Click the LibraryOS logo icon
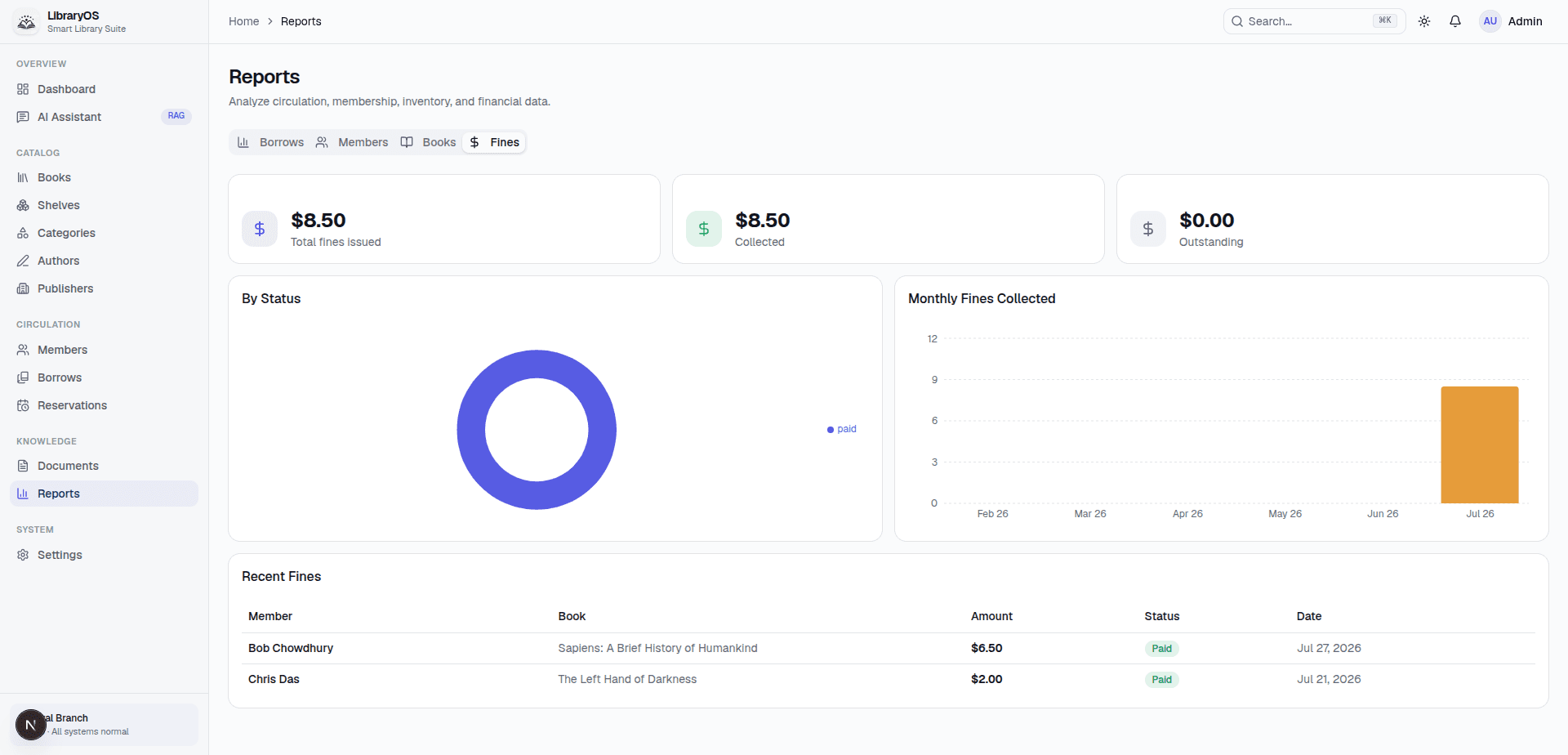The width and height of the screenshot is (1568, 755). coord(27,22)
